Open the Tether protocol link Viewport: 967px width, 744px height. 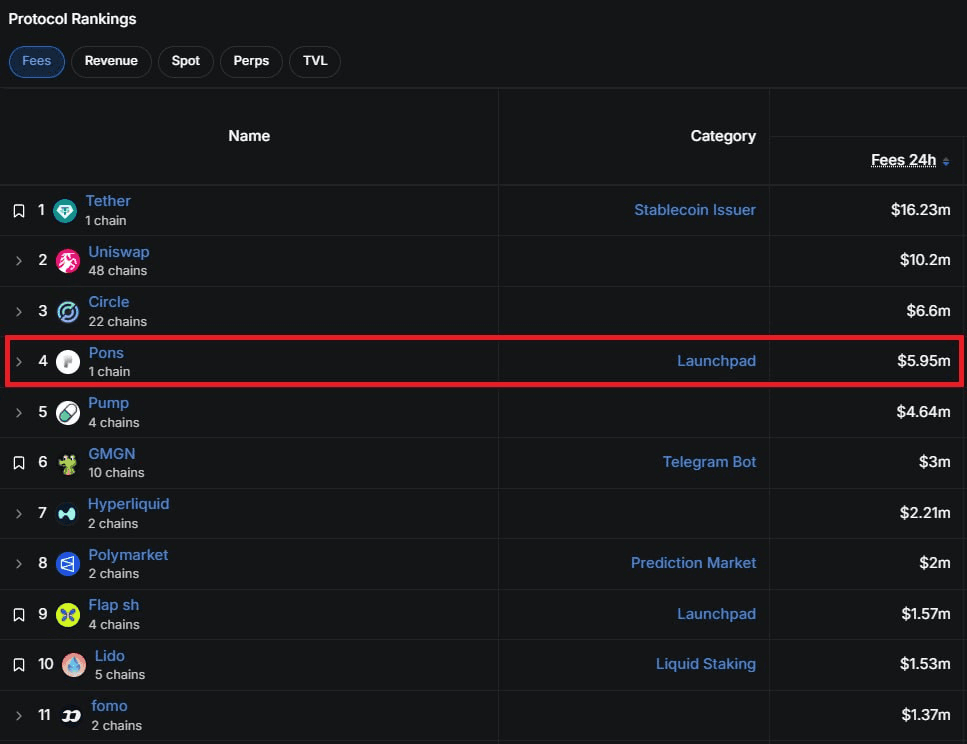(x=108, y=201)
